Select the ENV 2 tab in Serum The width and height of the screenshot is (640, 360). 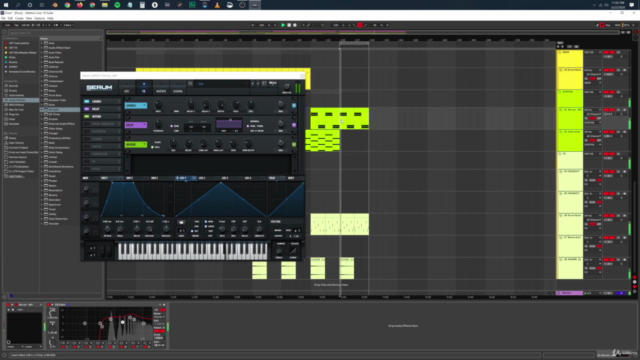pyautogui.click(x=129, y=178)
